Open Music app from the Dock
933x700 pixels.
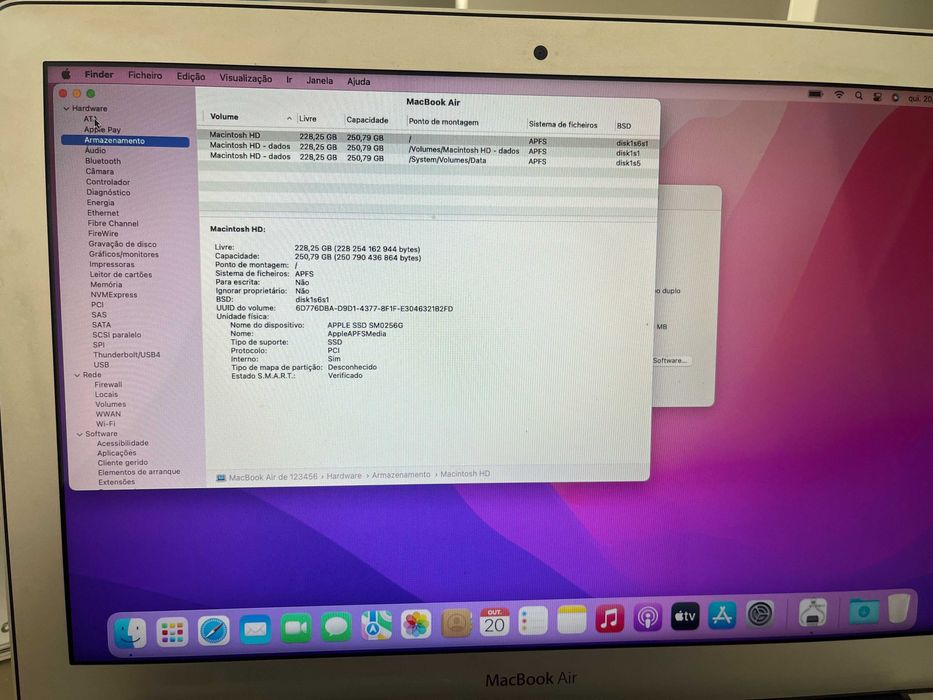pyautogui.click(x=609, y=618)
